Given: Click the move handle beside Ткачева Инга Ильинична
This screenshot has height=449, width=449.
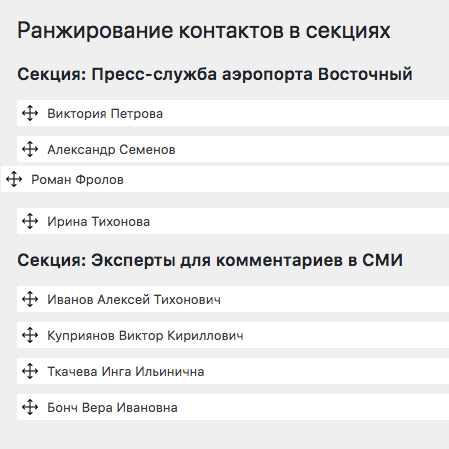Looking at the screenshot, I should pos(30,371).
